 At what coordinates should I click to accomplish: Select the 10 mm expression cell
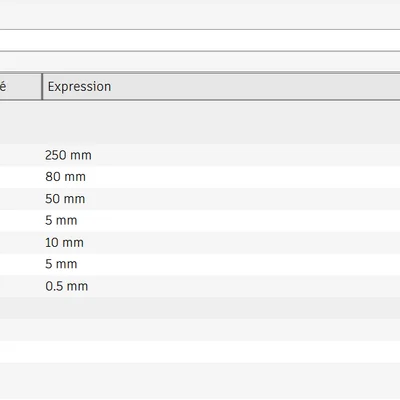221,243
